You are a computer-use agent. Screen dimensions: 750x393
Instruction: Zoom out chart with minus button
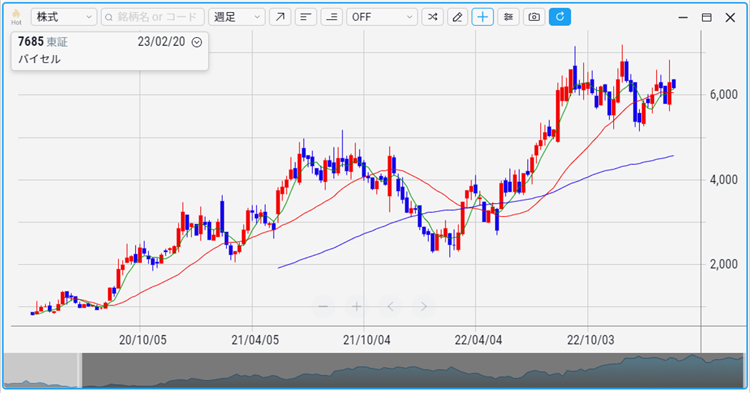coord(323,306)
